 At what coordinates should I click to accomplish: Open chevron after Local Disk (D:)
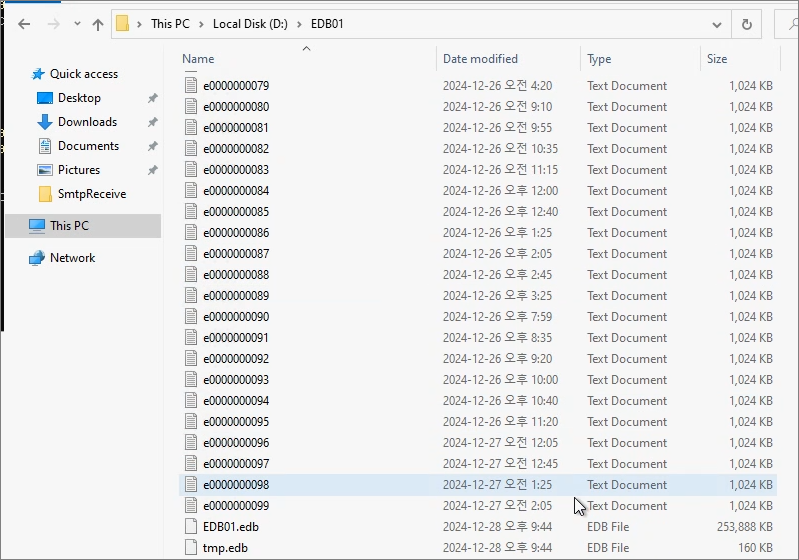click(299, 24)
